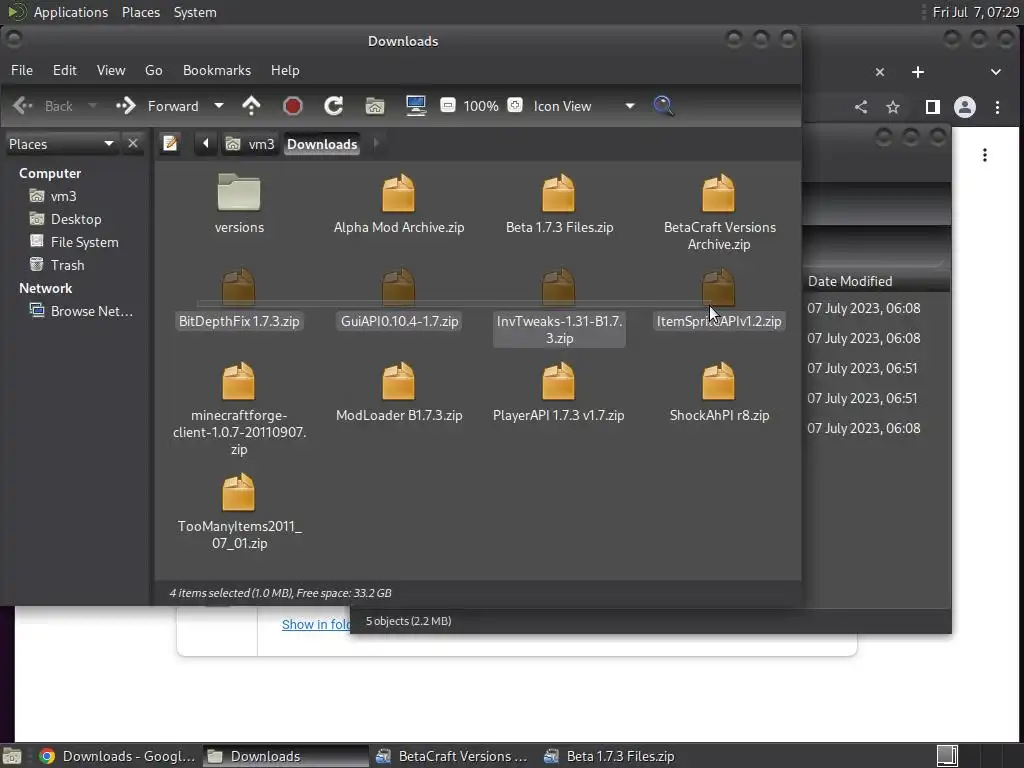Open Computer location from toolbar
This screenshot has height=768, width=1024.
[x=416, y=106]
